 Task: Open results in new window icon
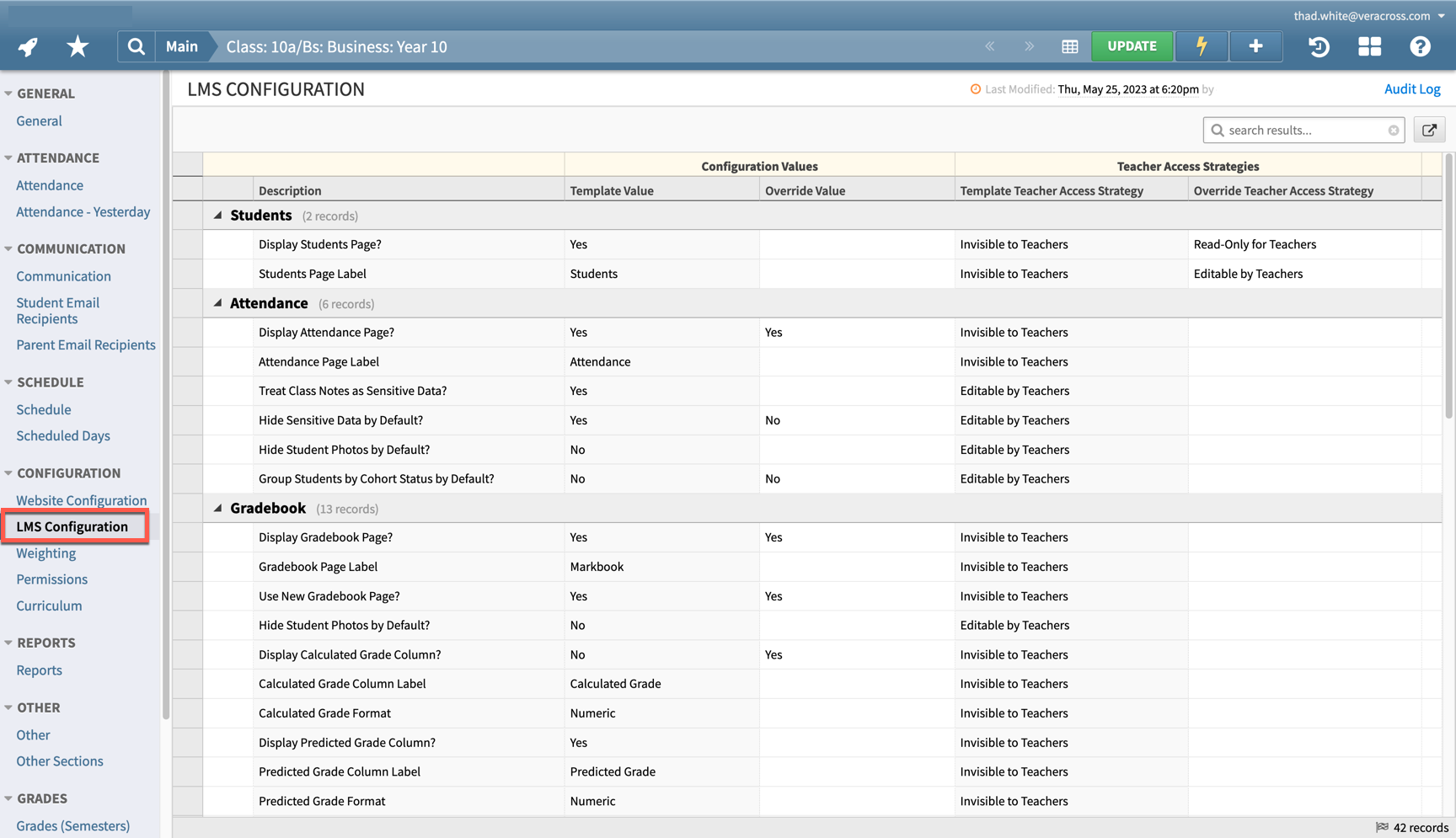click(x=1429, y=130)
